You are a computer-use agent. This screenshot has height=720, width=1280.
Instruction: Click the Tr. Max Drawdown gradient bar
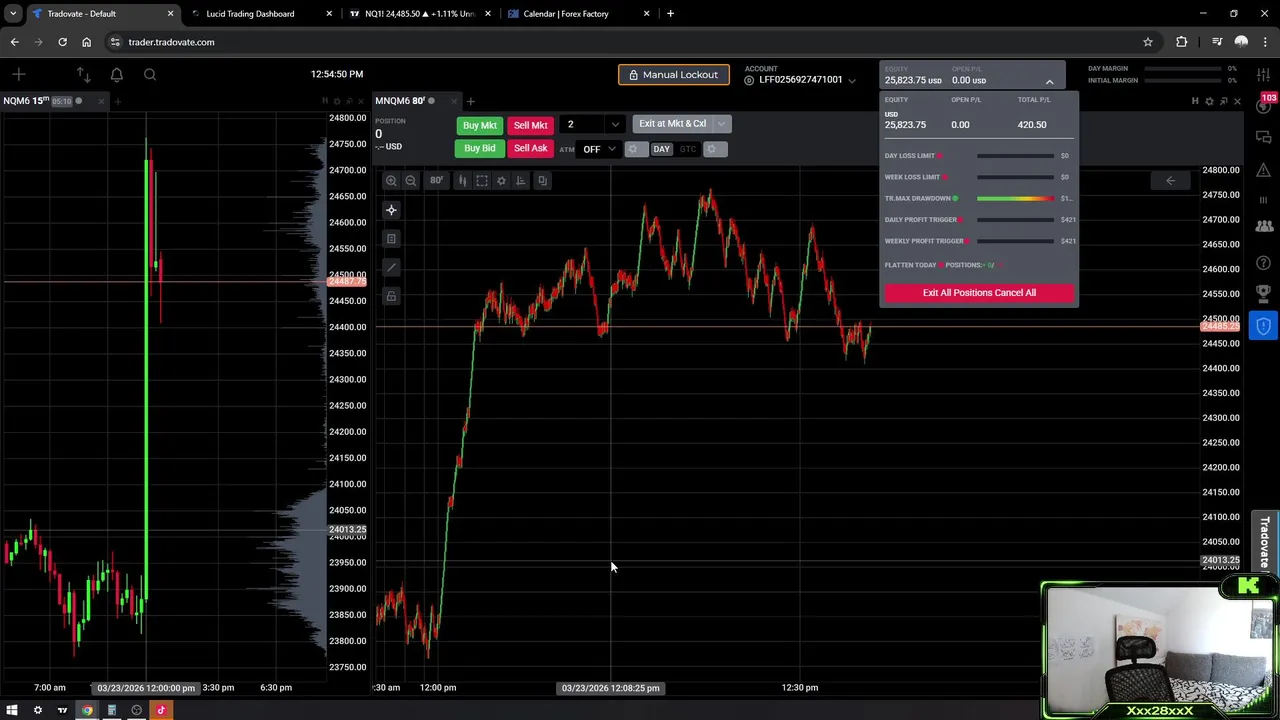tap(1015, 198)
